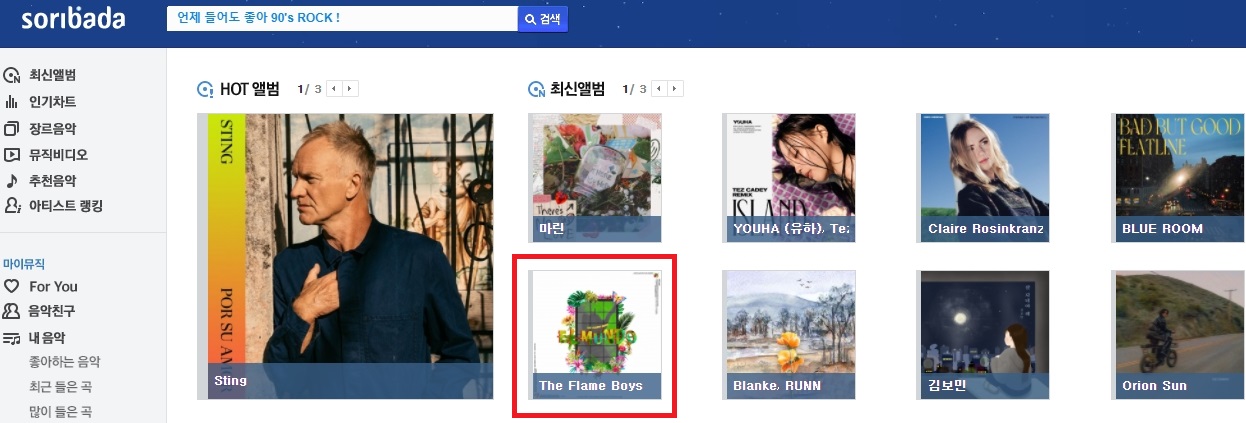This screenshot has width=1246, height=423.
Task: Open the 뮤직비디오 video icon
Action: point(12,155)
